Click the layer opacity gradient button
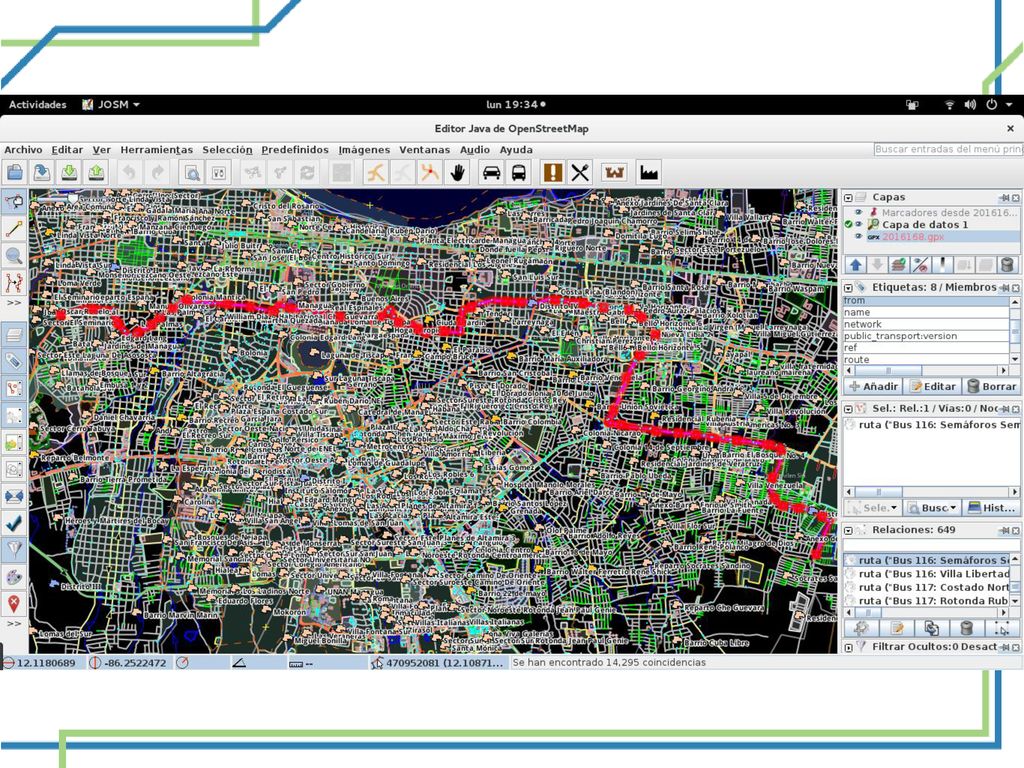 942,264
